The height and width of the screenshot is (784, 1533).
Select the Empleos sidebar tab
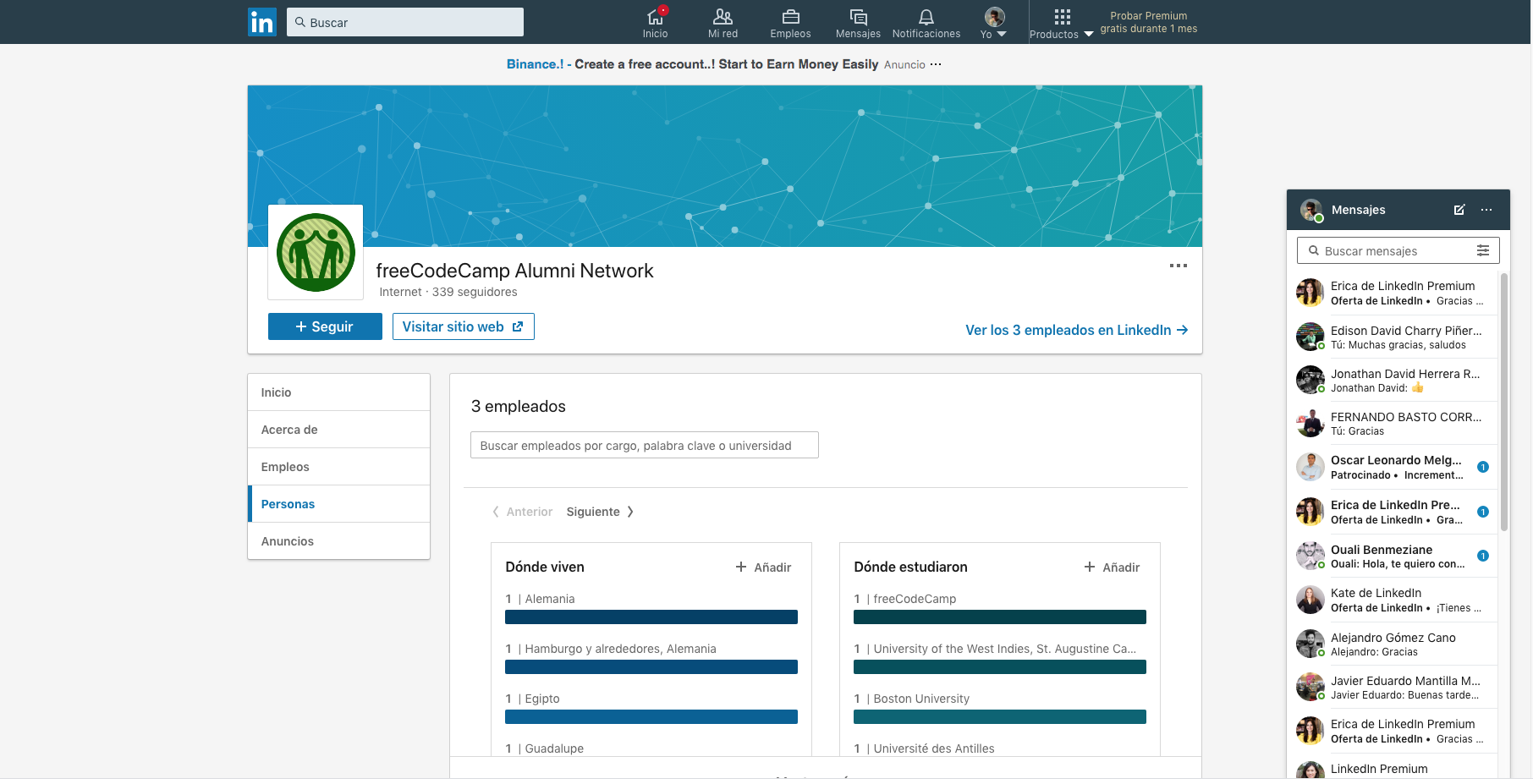coord(338,467)
